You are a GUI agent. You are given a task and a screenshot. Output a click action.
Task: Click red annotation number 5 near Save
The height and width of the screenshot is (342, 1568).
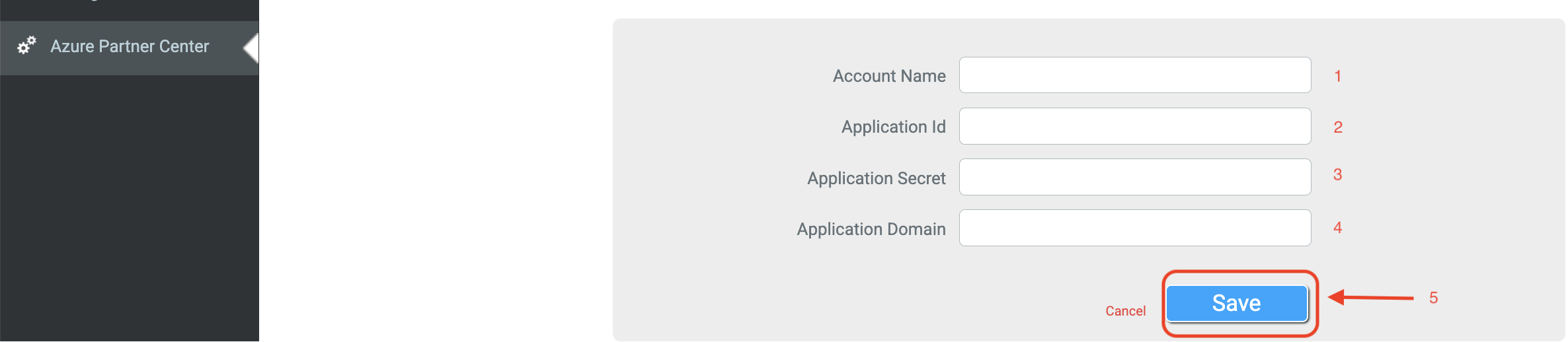click(x=1433, y=298)
